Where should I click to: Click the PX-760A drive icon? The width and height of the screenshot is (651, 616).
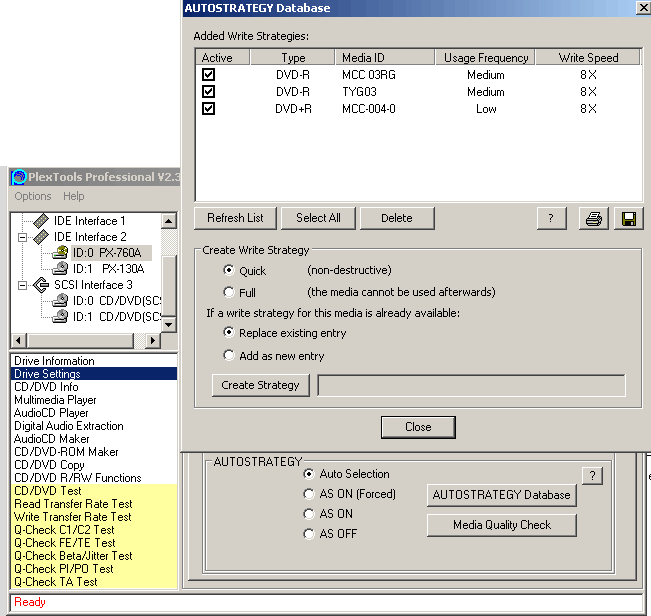pos(60,253)
